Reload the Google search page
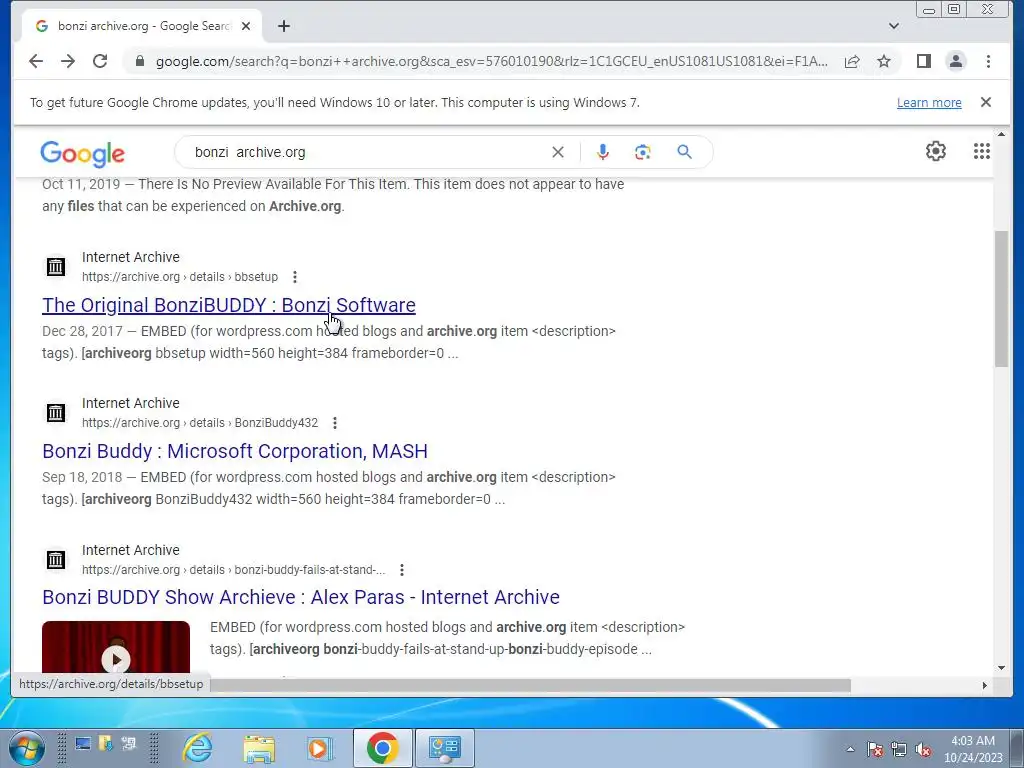1024x768 pixels. [x=100, y=61]
